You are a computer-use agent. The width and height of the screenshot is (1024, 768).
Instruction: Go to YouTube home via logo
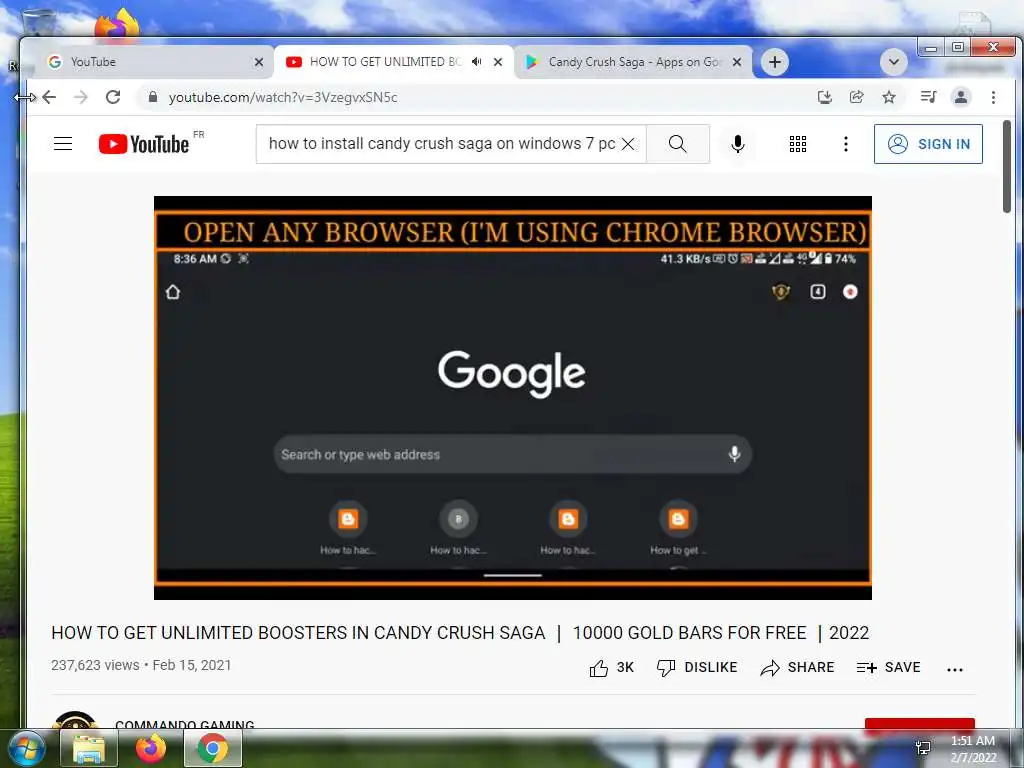(x=144, y=144)
